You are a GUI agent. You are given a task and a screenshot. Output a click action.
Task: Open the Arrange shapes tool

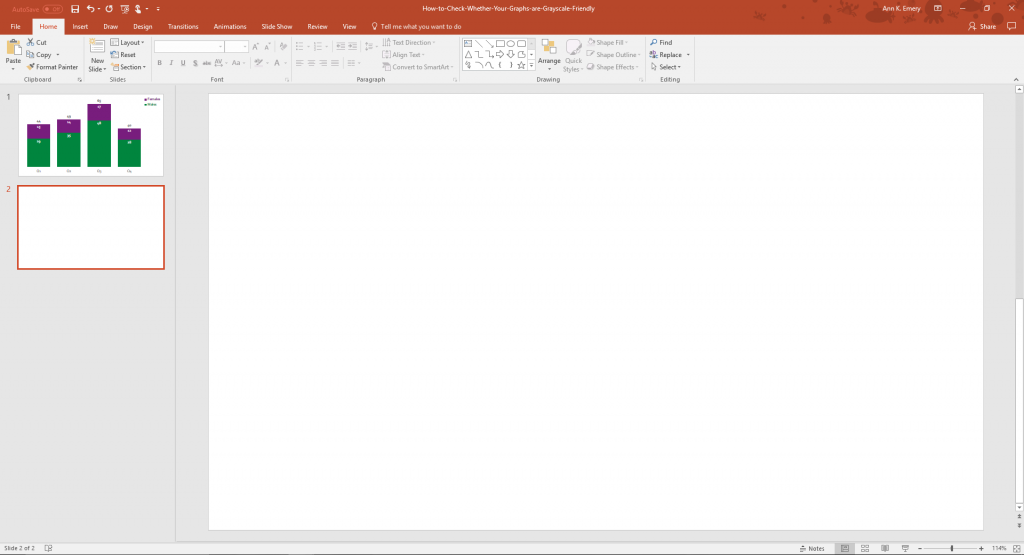(x=549, y=53)
